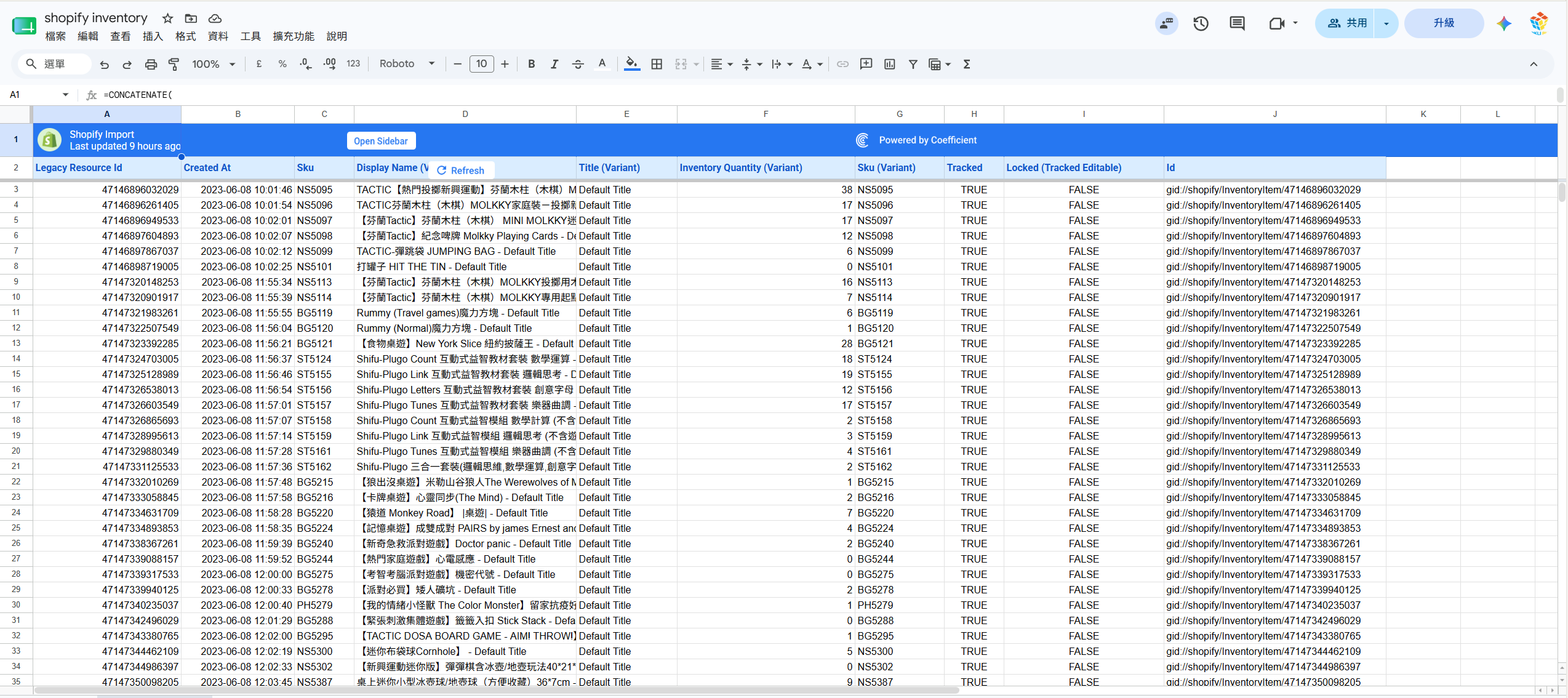
Task: Click the insert link icon
Action: click(842, 64)
